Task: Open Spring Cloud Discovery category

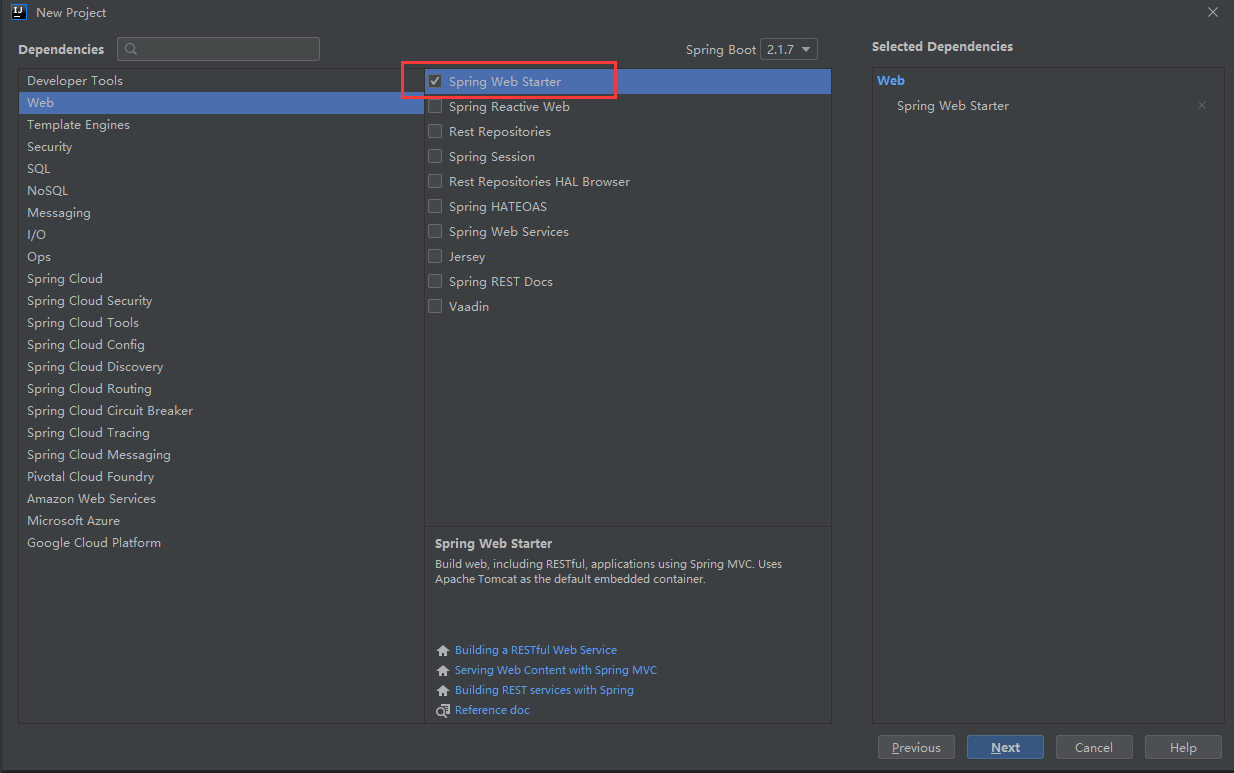Action: [x=221, y=367]
